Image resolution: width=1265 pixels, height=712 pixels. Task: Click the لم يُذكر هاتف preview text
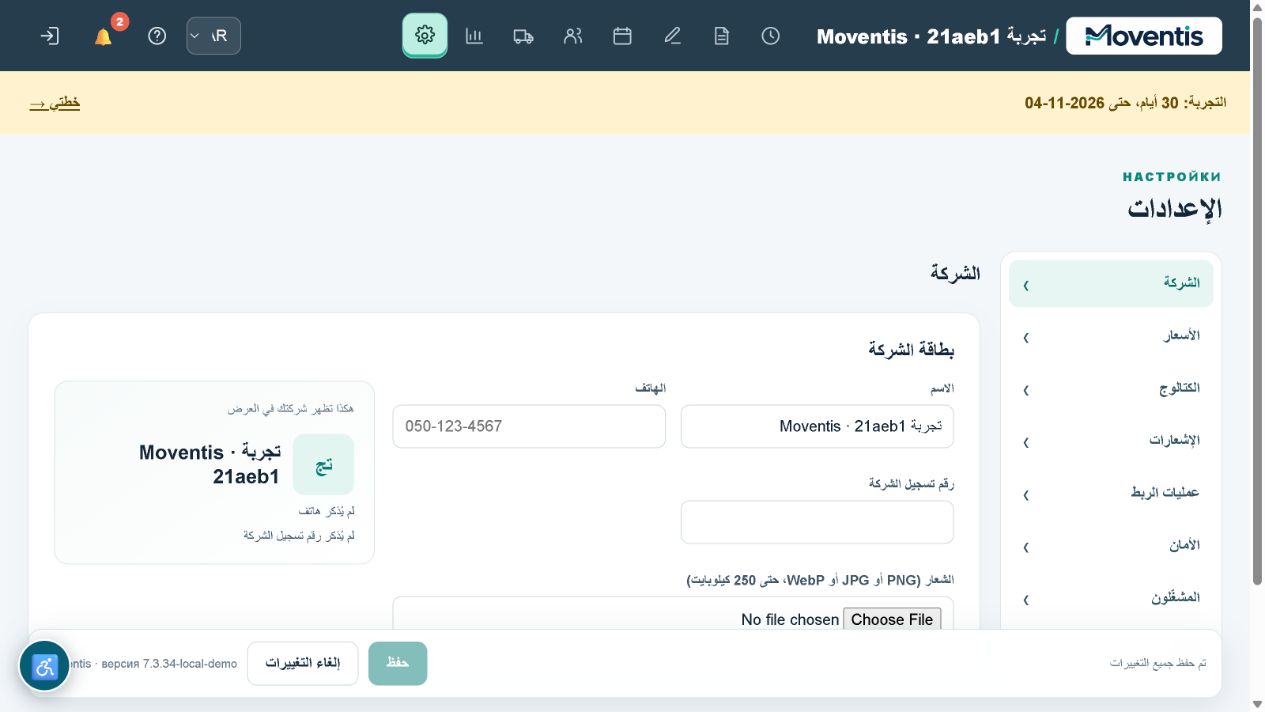(x=326, y=511)
